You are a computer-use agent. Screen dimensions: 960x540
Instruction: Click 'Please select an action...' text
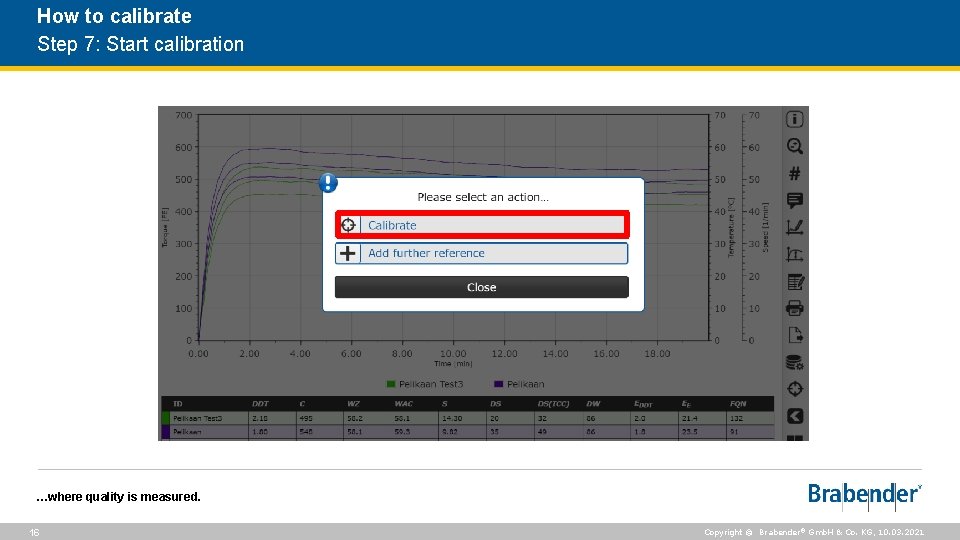[x=483, y=197]
